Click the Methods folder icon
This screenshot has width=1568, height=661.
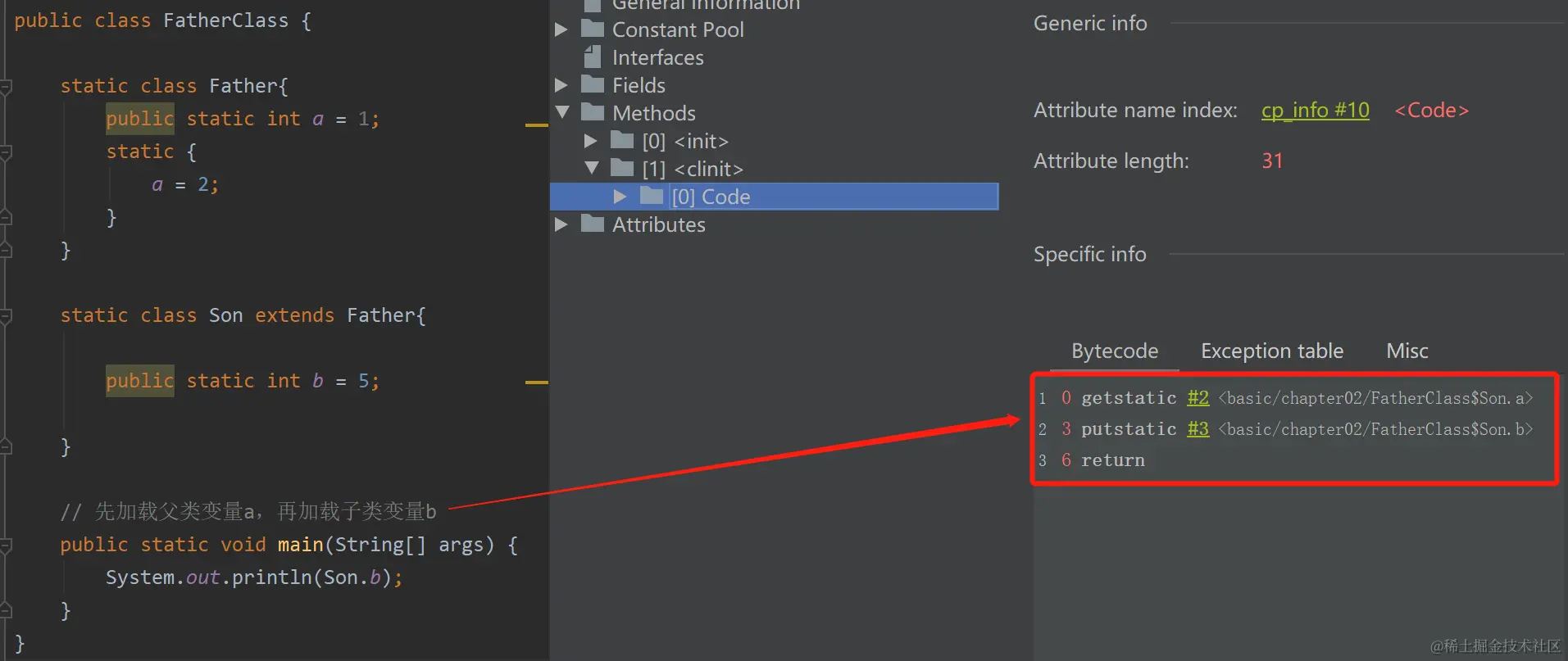tap(593, 112)
